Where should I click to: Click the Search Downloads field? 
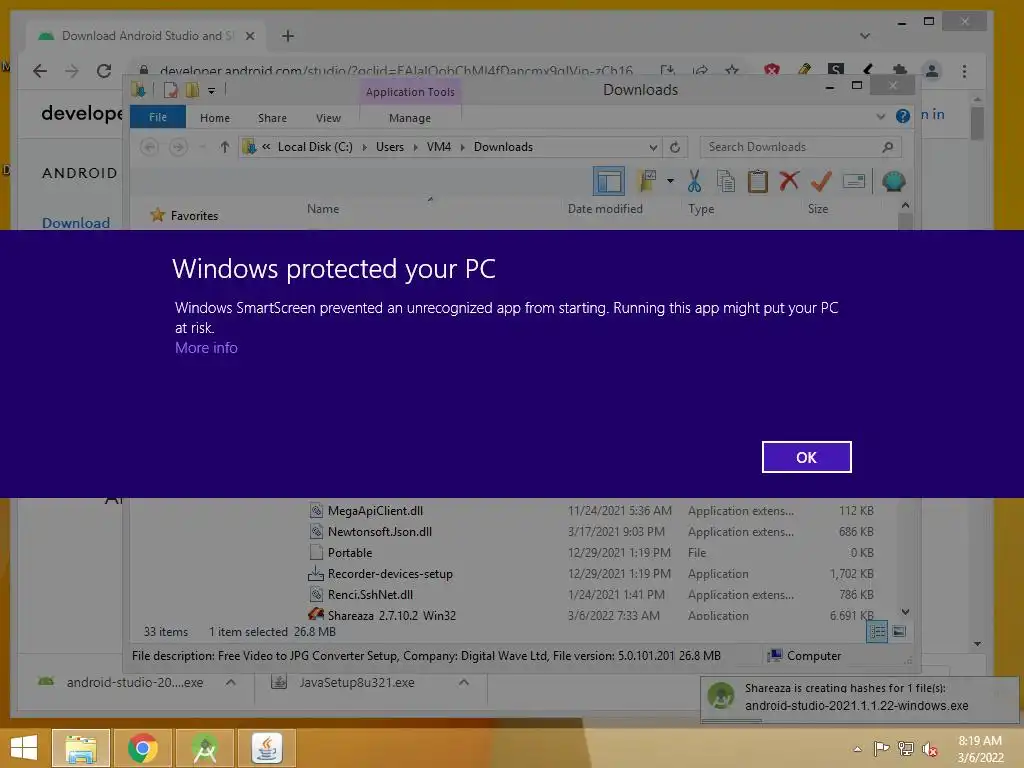(800, 147)
